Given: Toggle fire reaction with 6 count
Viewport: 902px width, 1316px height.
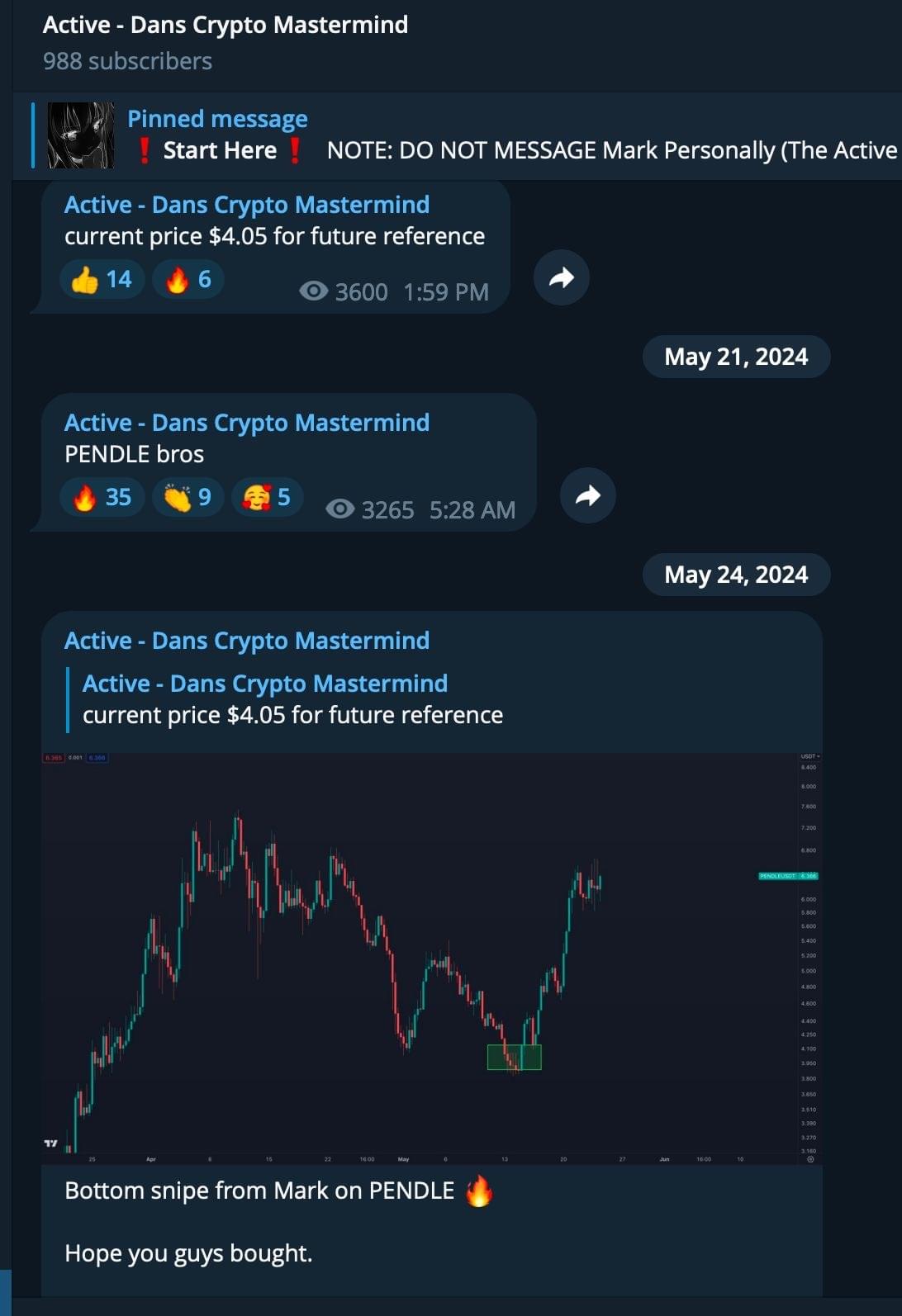Looking at the screenshot, I should (x=188, y=279).
